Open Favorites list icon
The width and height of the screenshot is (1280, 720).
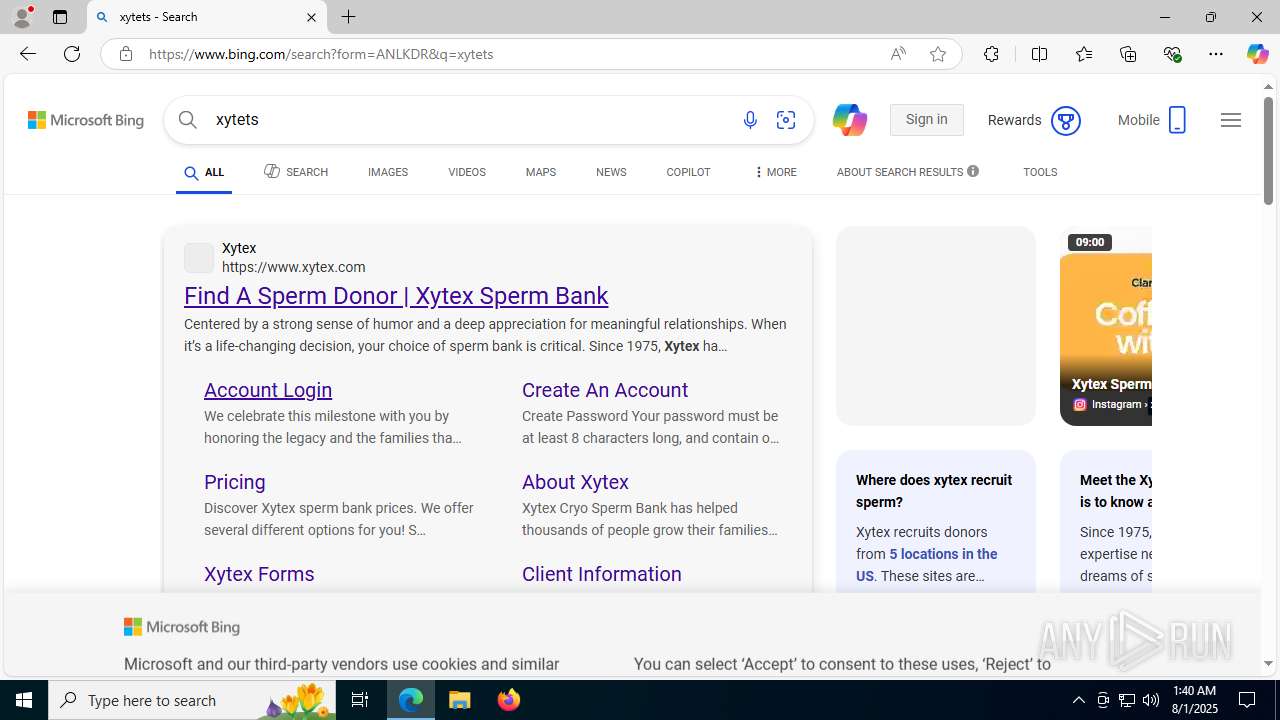1084,54
